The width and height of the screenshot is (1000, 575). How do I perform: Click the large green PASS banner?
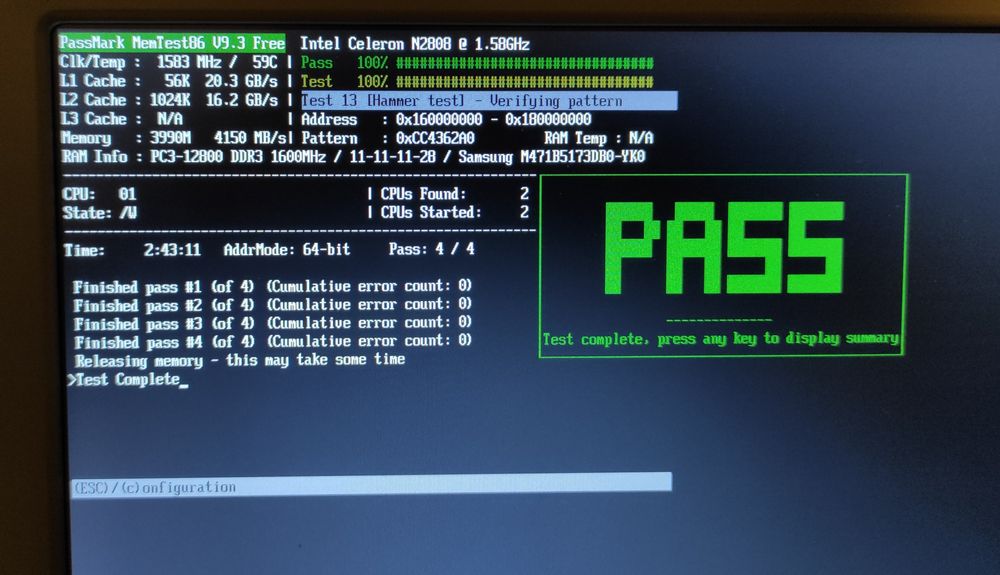pos(724,248)
